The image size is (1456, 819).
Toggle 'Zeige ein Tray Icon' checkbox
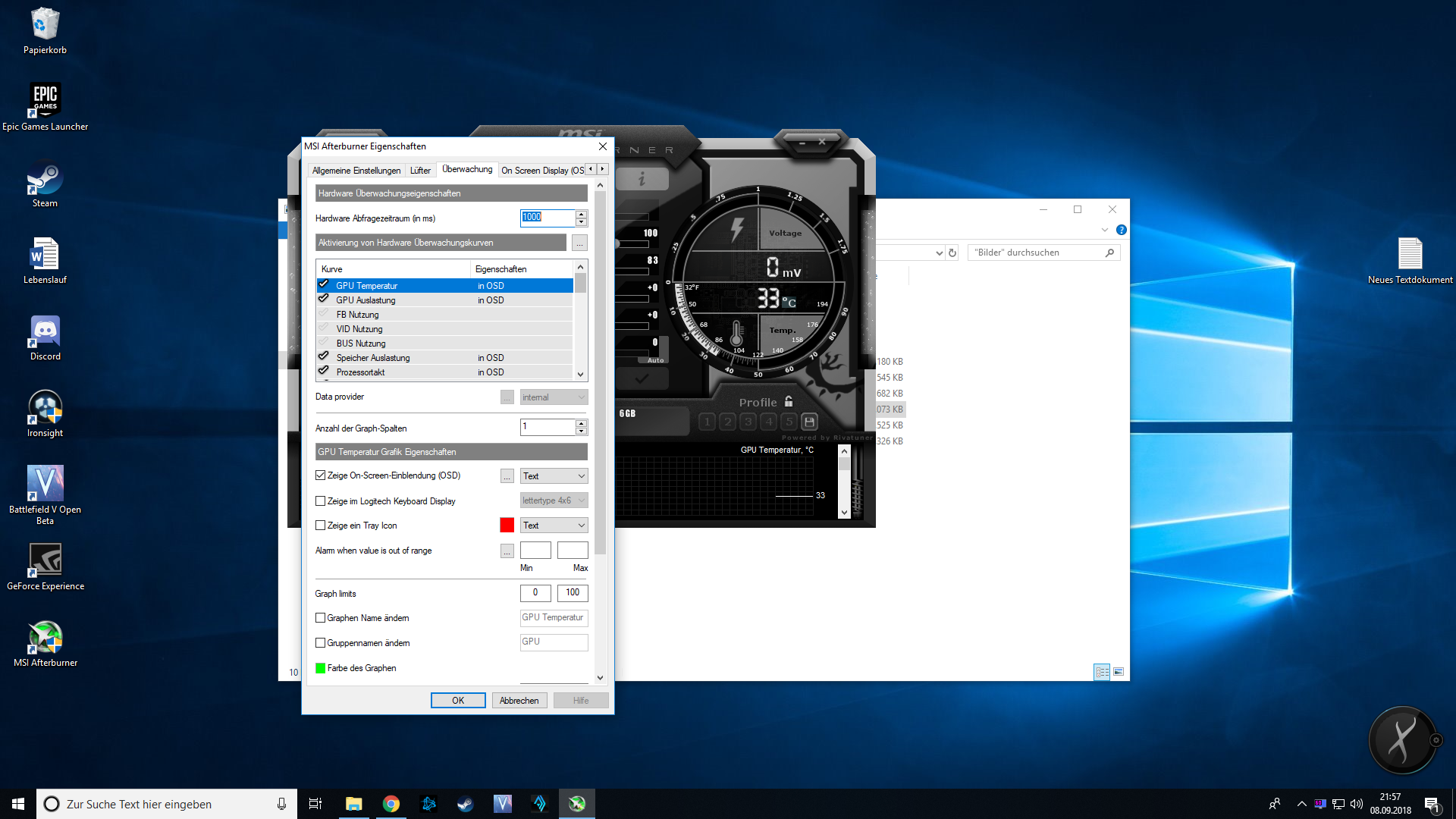[x=320, y=526]
